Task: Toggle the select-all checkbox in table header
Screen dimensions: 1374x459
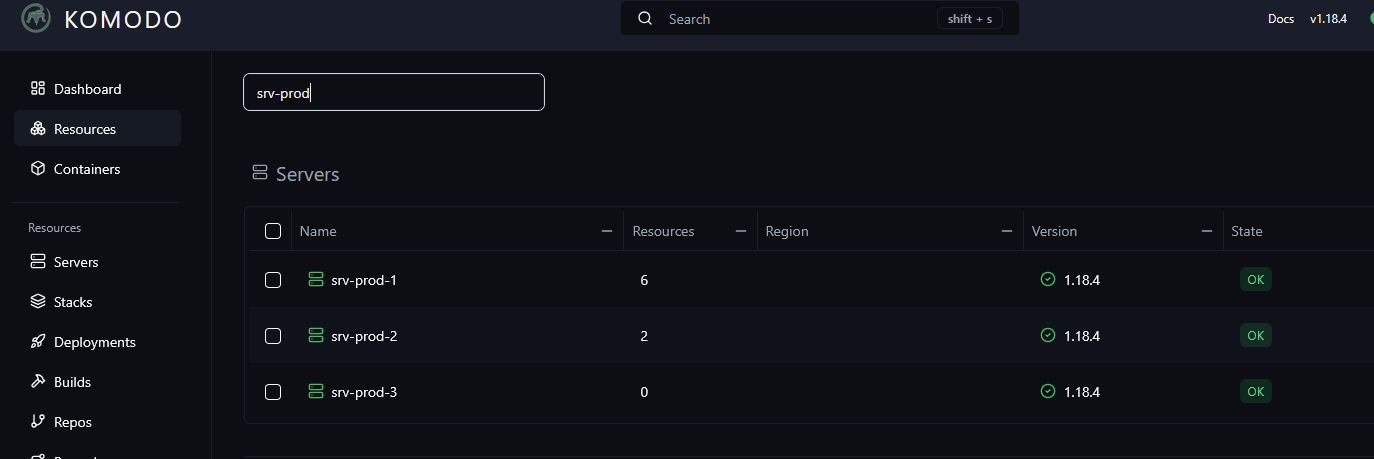Action: (x=273, y=231)
